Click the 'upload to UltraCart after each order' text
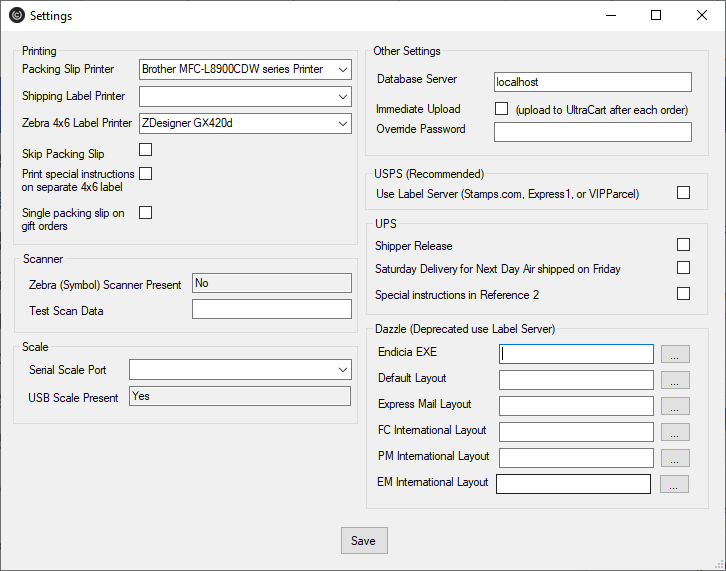The width and height of the screenshot is (726, 571). (602, 110)
